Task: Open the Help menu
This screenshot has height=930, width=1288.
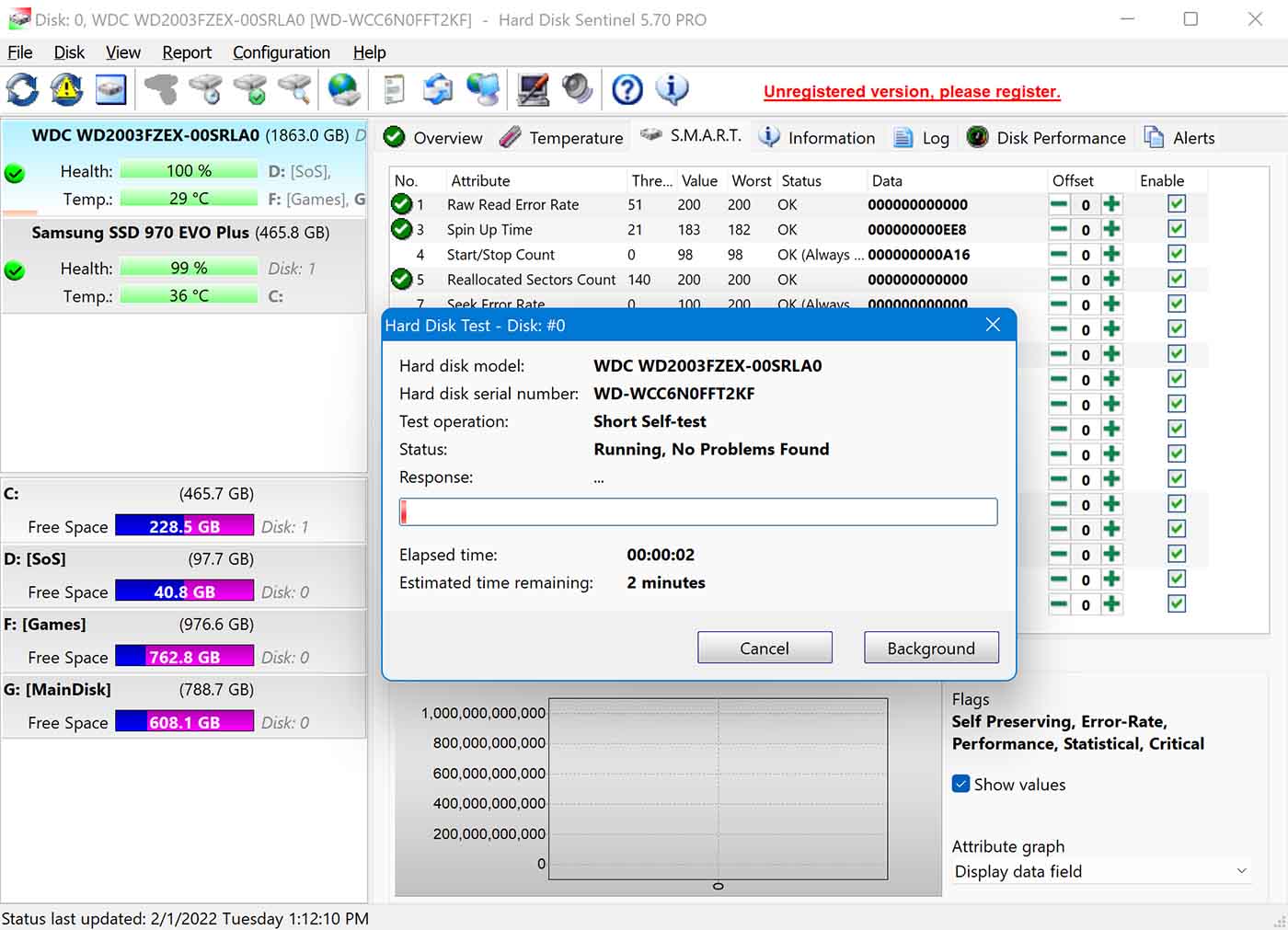Action: [x=370, y=52]
